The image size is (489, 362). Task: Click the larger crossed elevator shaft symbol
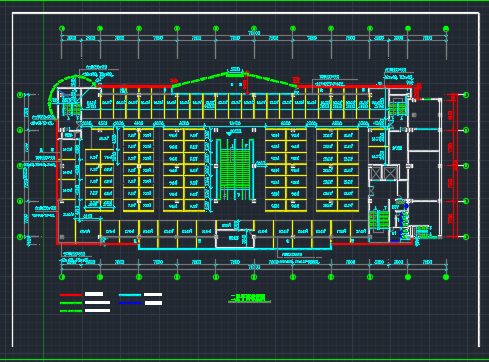[390, 173]
